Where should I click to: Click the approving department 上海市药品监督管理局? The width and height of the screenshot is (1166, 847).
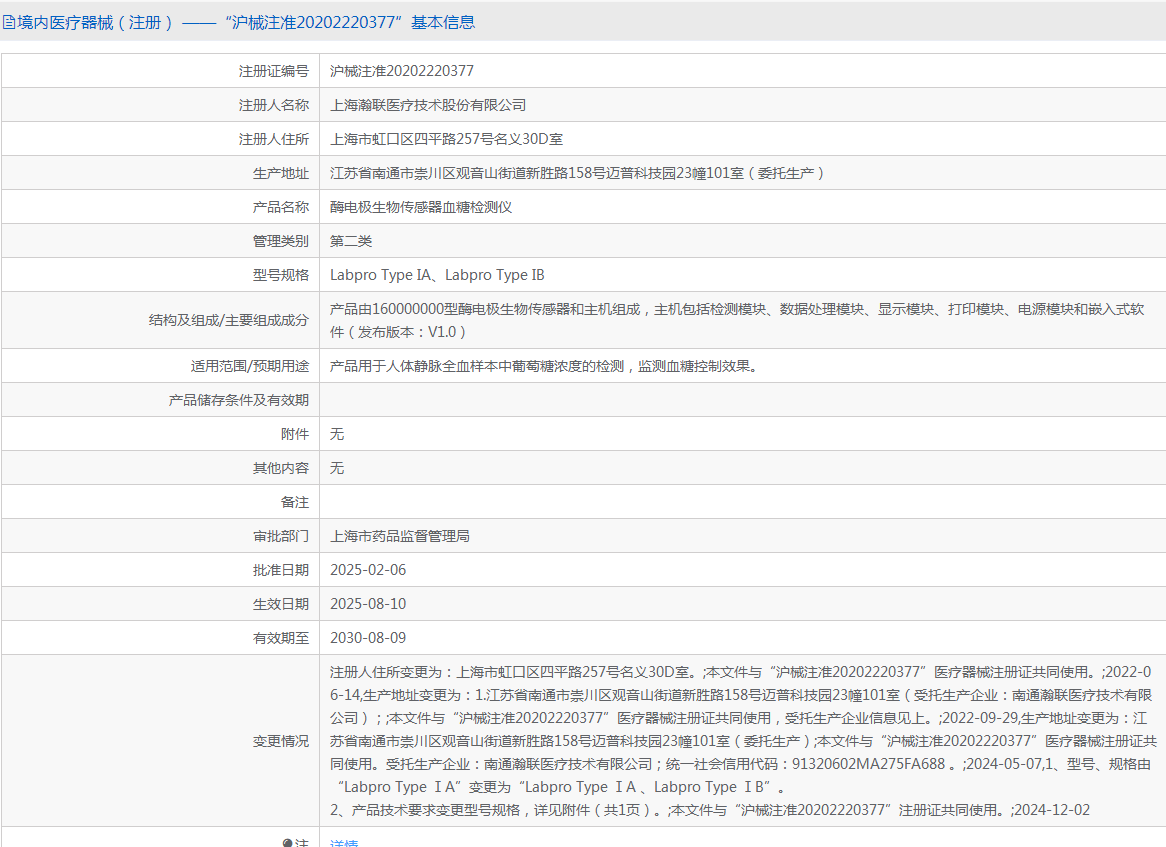coord(400,536)
